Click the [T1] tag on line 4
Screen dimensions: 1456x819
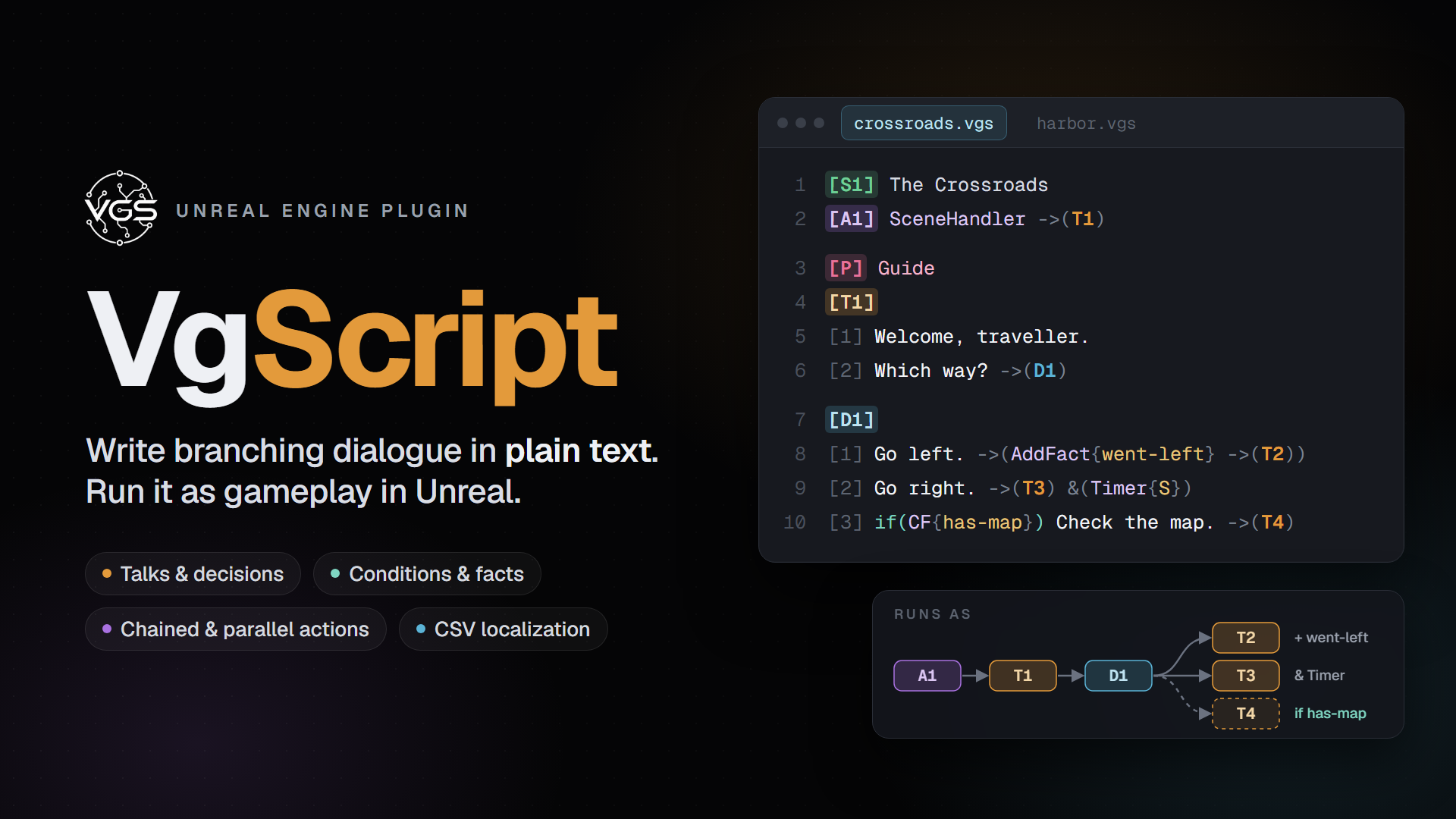pyautogui.click(x=852, y=302)
